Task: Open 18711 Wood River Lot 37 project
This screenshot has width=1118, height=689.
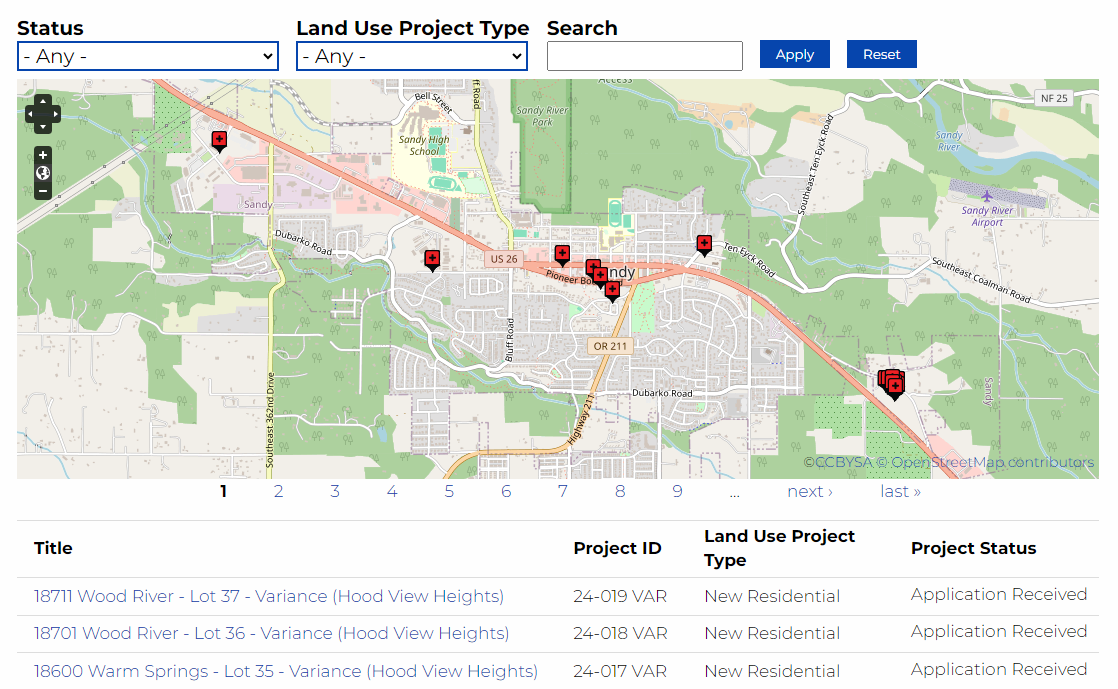Action: (268, 596)
